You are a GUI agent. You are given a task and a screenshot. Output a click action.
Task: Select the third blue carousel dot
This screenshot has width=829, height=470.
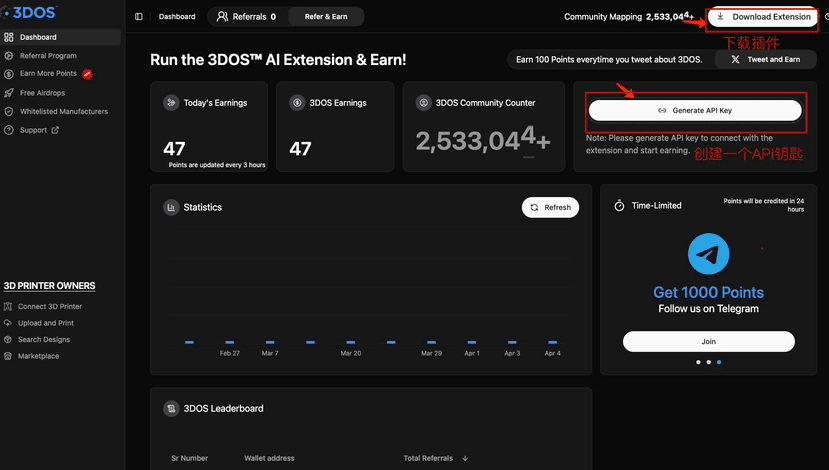[719, 362]
